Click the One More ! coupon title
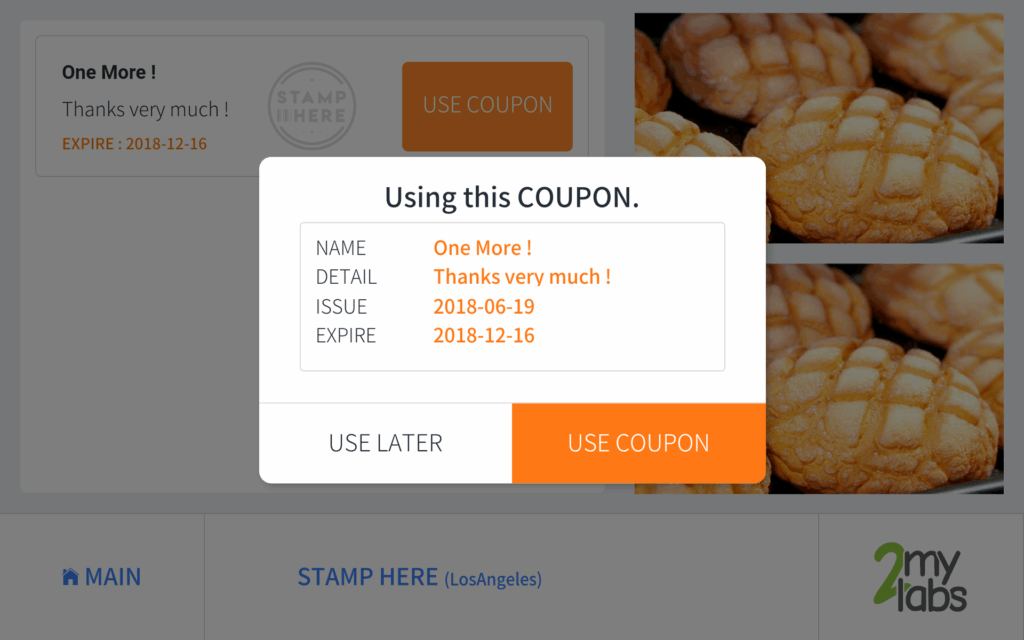The width and height of the screenshot is (1024, 640). (109, 72)
